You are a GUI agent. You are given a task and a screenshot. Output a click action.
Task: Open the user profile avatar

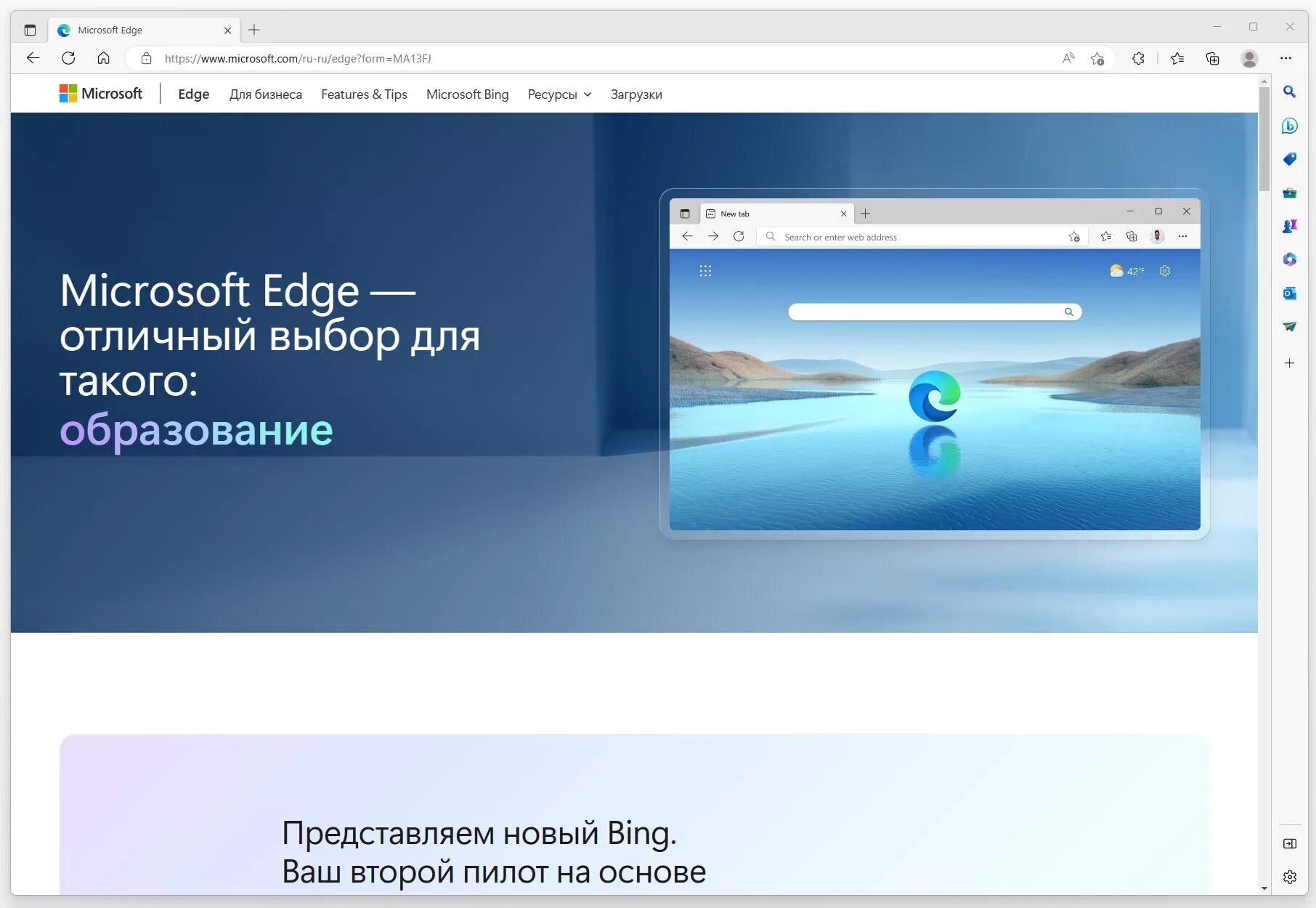[x=1249, y=58]
